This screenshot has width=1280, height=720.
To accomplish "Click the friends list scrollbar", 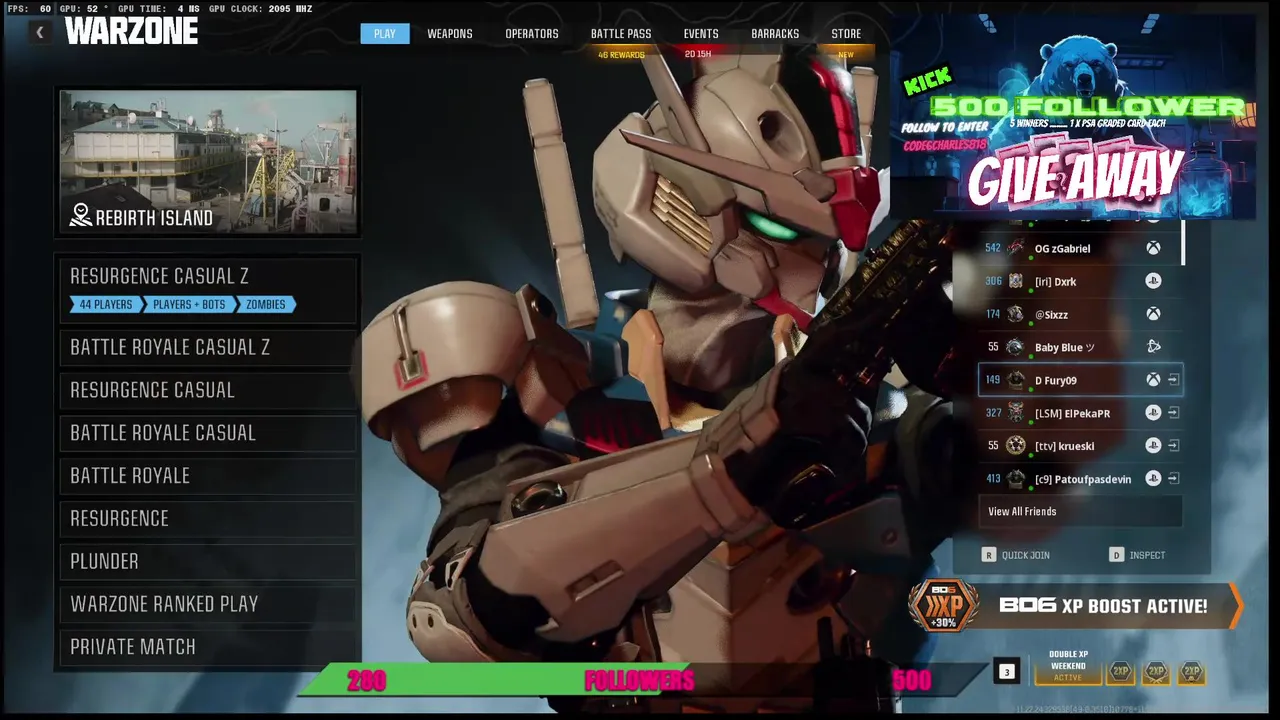I will tap(1184, 245).
